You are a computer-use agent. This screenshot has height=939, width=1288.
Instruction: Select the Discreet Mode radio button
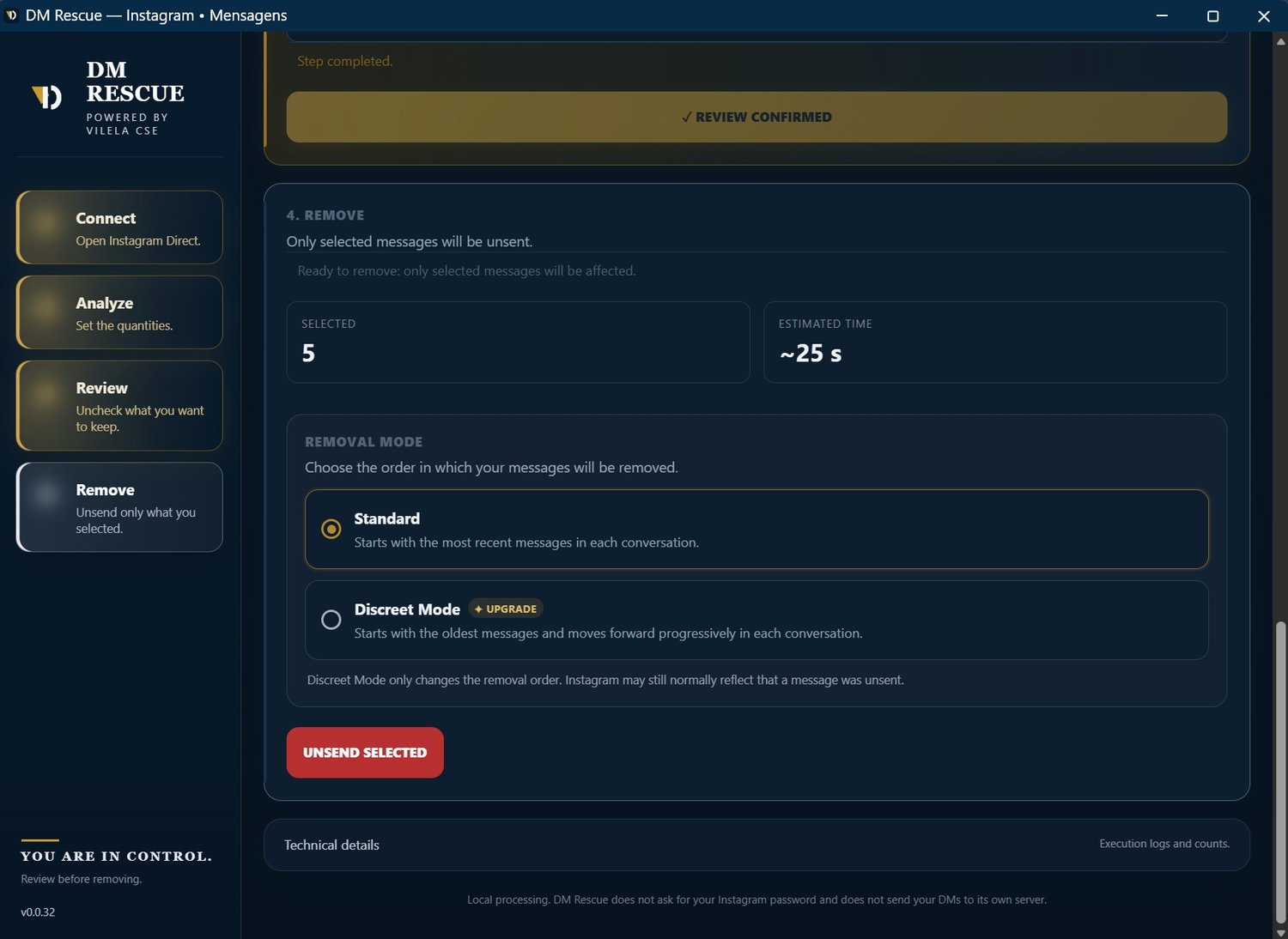tap(331, 620)
